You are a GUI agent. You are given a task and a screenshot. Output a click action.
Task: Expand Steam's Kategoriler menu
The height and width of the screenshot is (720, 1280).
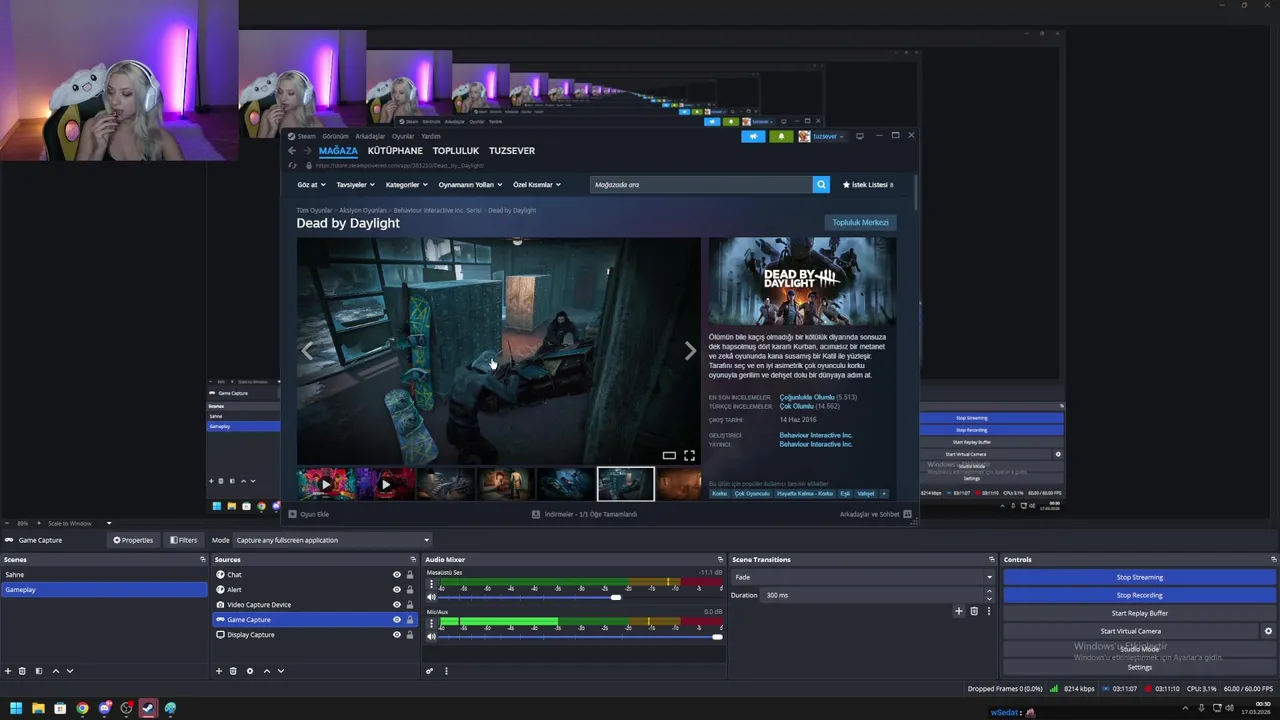pyautogui.click(x=406, y=185)
